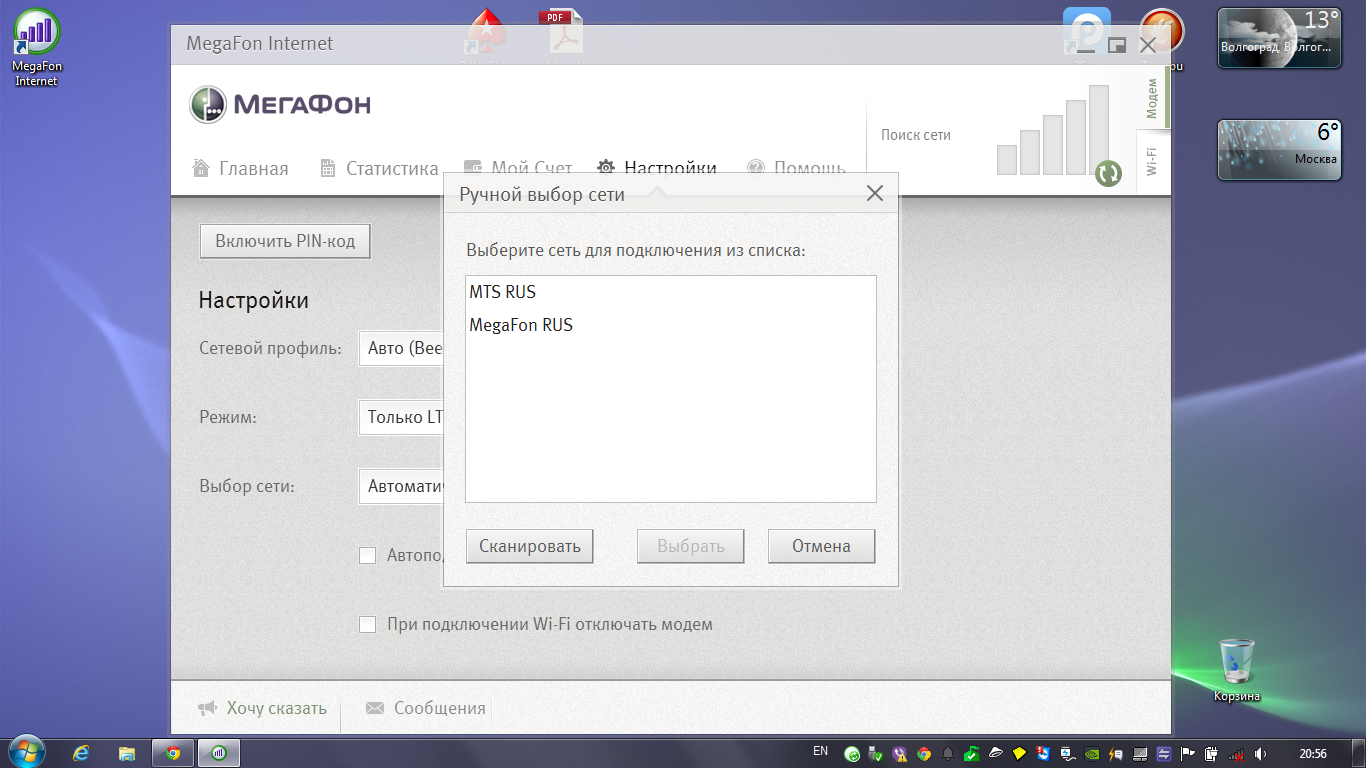Click the Выбрать button
The image size is (1366, 768).
(691, 546)
